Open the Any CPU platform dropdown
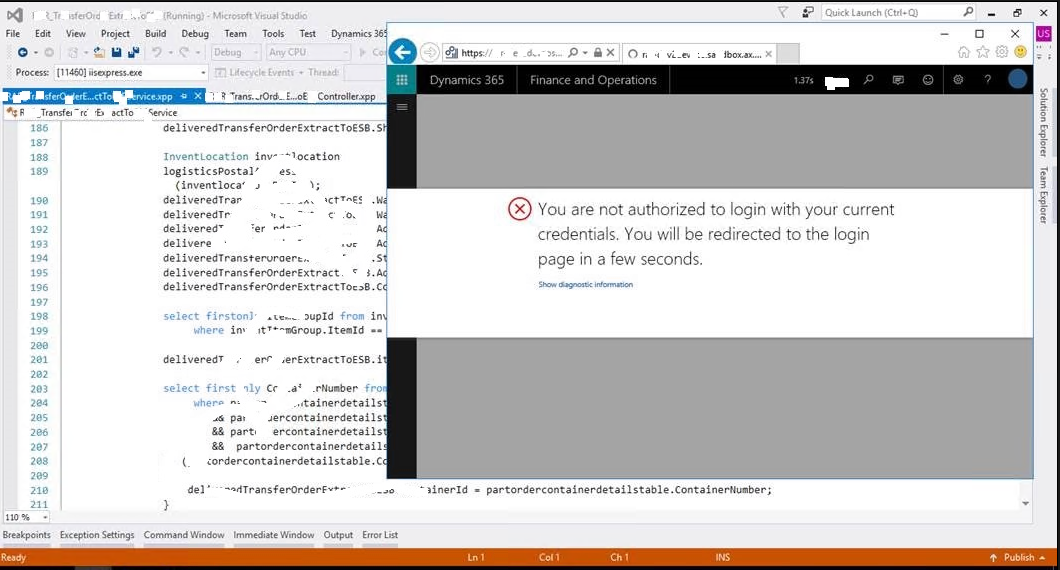 pos(308,52)
